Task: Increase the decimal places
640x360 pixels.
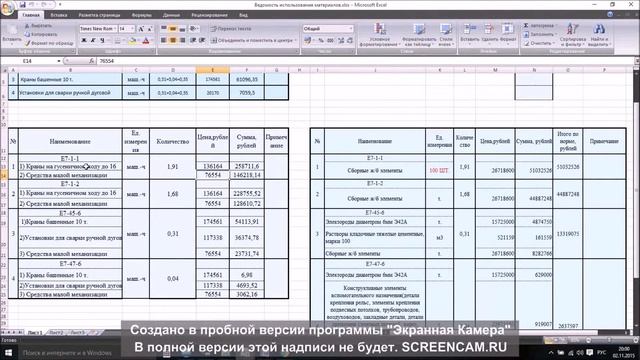Action: 341,40
